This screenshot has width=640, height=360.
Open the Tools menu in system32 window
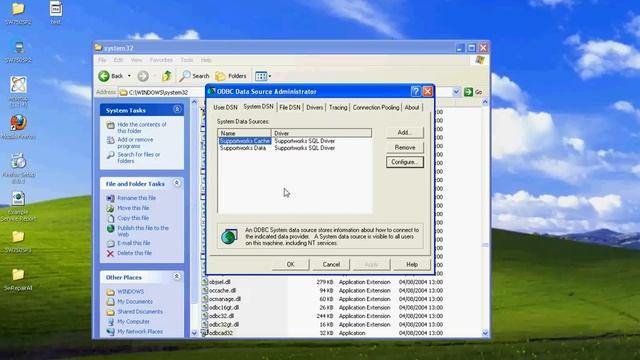[187, 60]
